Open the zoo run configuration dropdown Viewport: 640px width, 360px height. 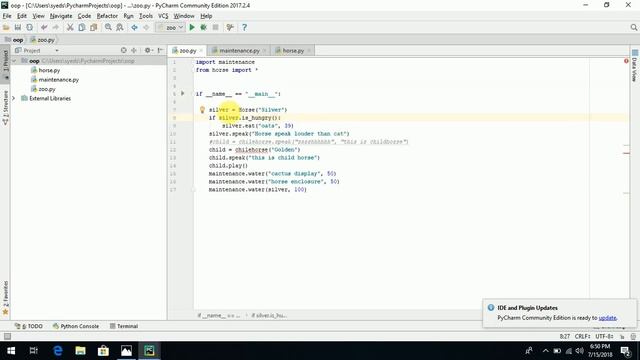pyautogui.click(x=171, y=27)
